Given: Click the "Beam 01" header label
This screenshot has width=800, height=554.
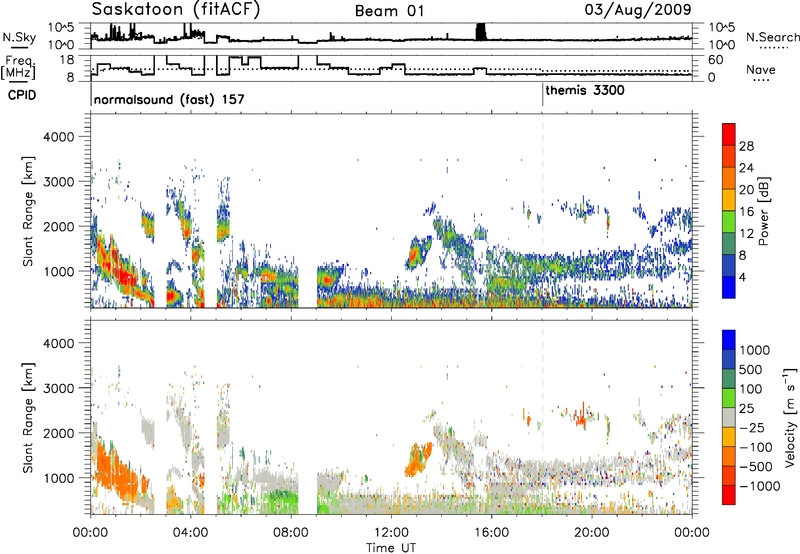Looking at the screenshot, I should 390,11.
